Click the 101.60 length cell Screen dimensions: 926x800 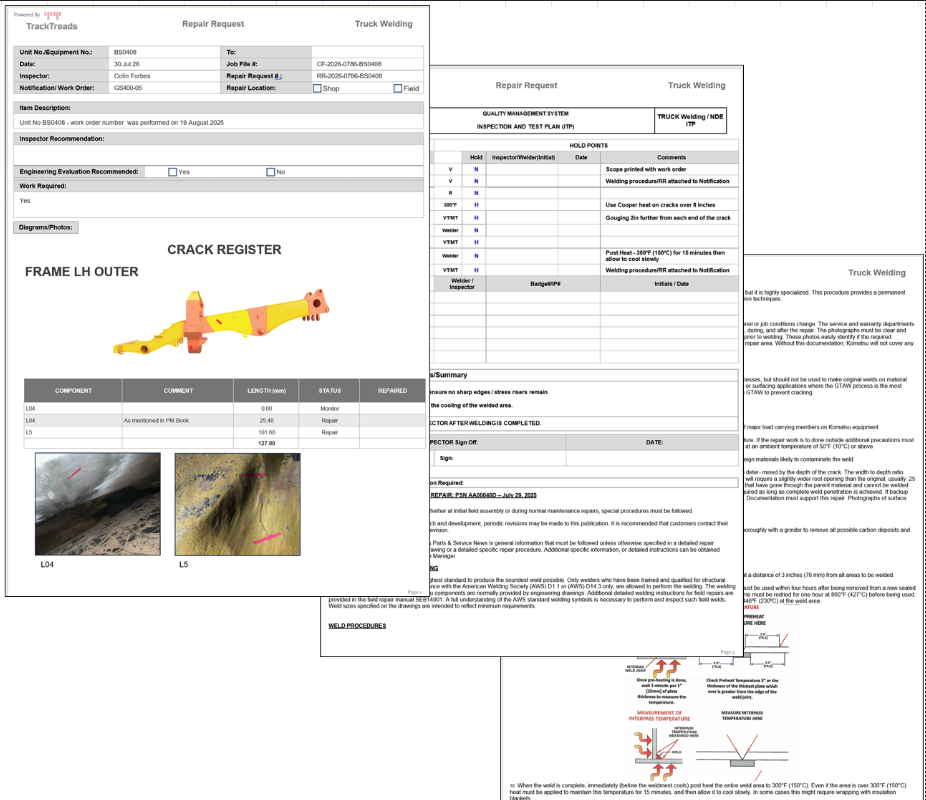pyautogui.click(x=266, y=432)
